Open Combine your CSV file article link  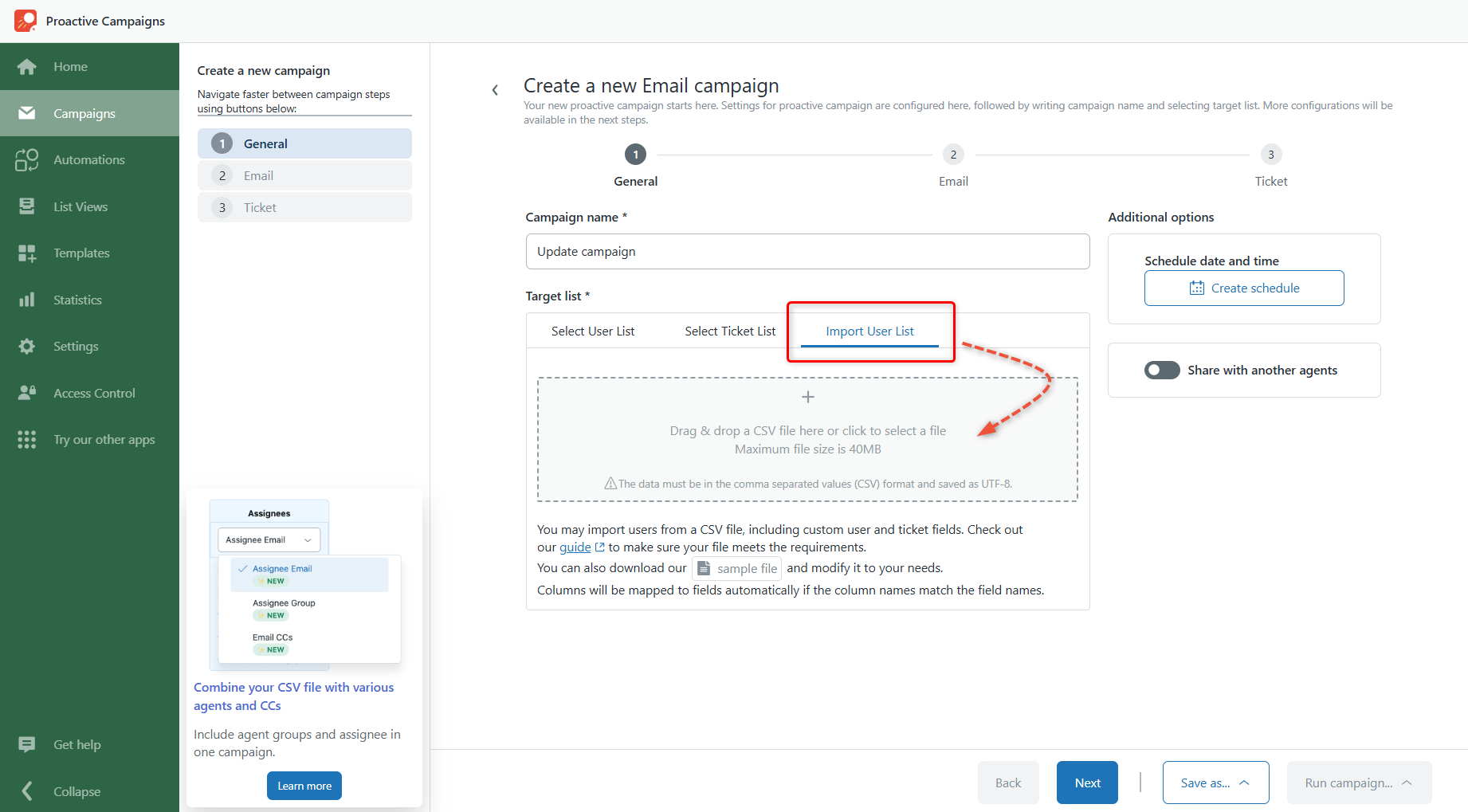(293, 696)
